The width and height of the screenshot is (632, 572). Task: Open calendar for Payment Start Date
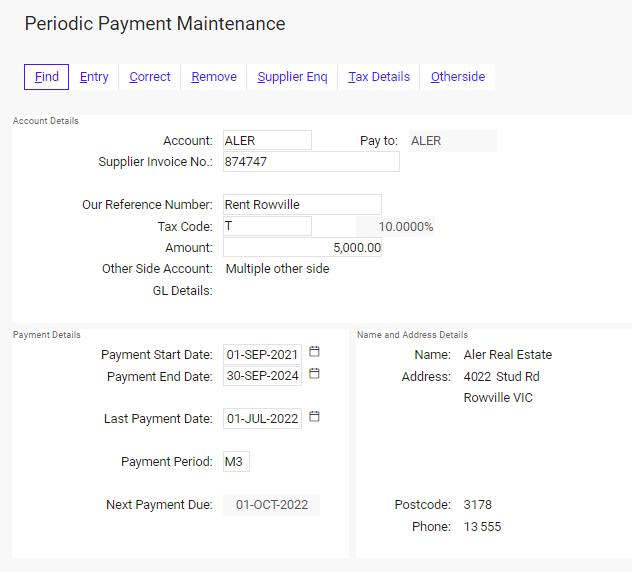[314, 353]
